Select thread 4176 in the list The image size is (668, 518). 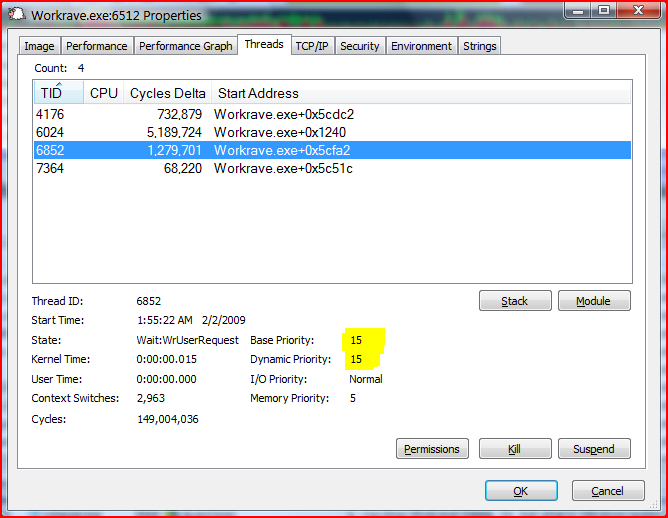(x=50, y=114)
